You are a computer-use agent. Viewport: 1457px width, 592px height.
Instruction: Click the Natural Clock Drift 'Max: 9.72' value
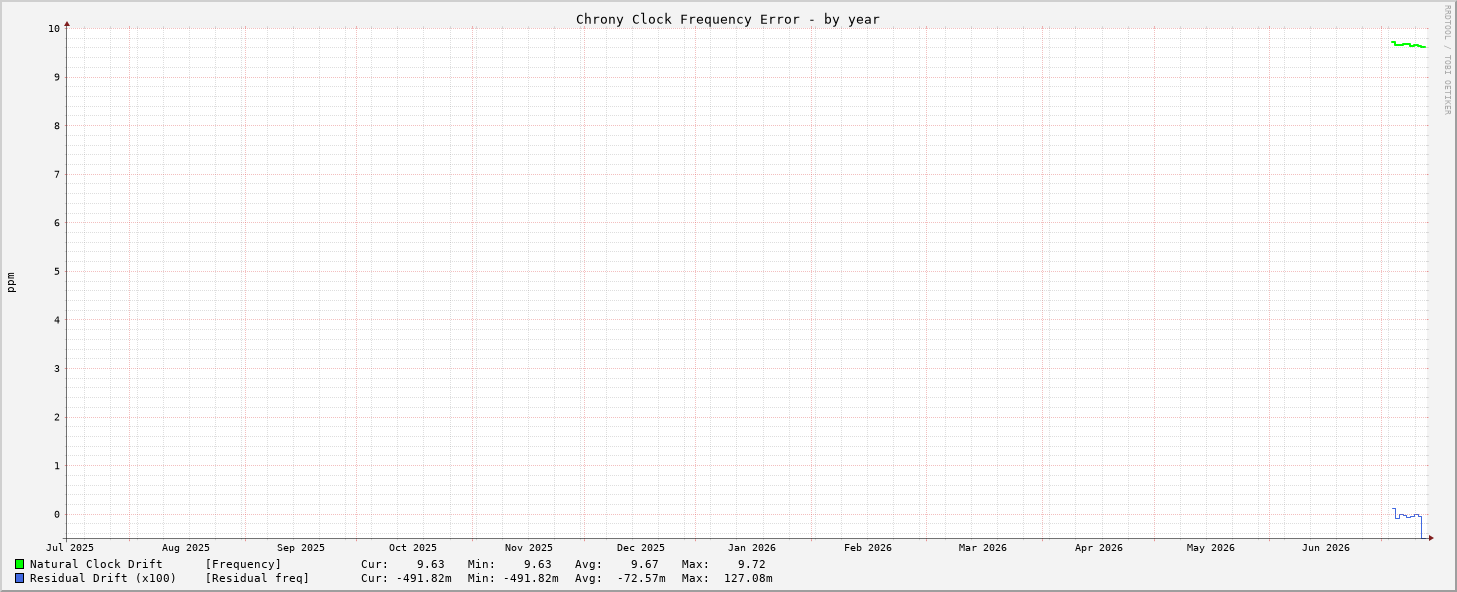tap(724, 564)
